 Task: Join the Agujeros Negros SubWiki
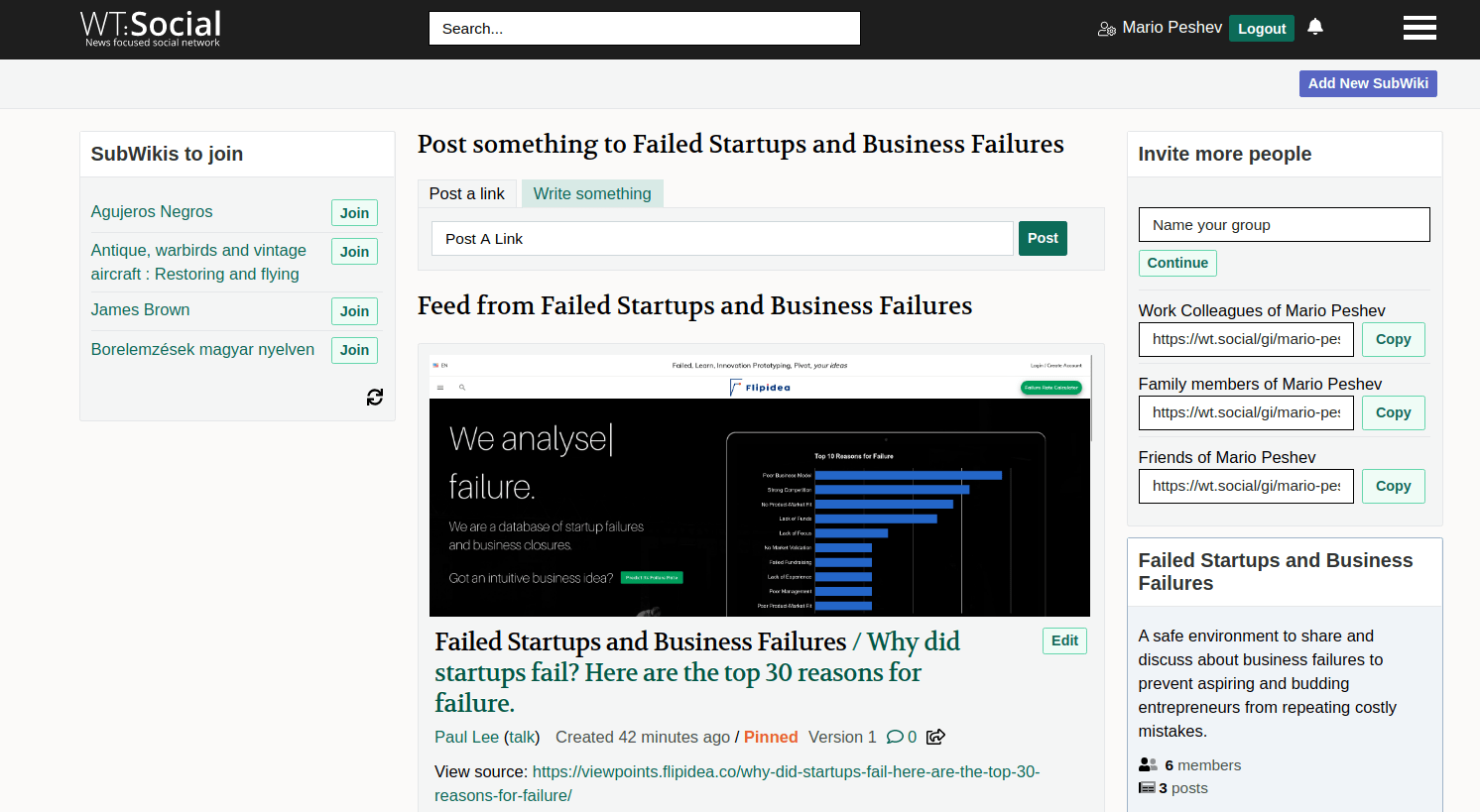[354, 213]
